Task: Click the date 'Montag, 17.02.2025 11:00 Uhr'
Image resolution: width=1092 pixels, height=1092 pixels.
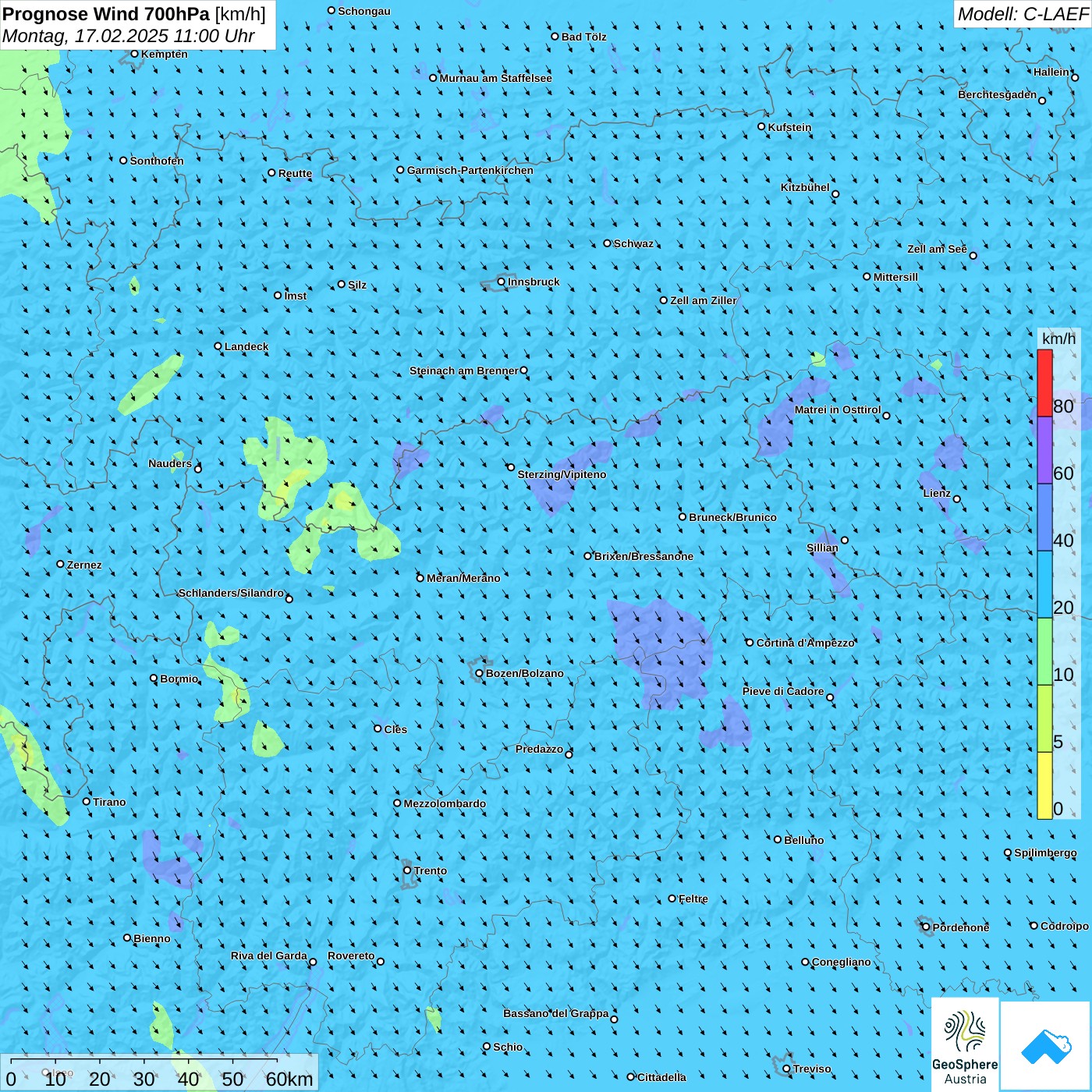Action: click(129, 36)
